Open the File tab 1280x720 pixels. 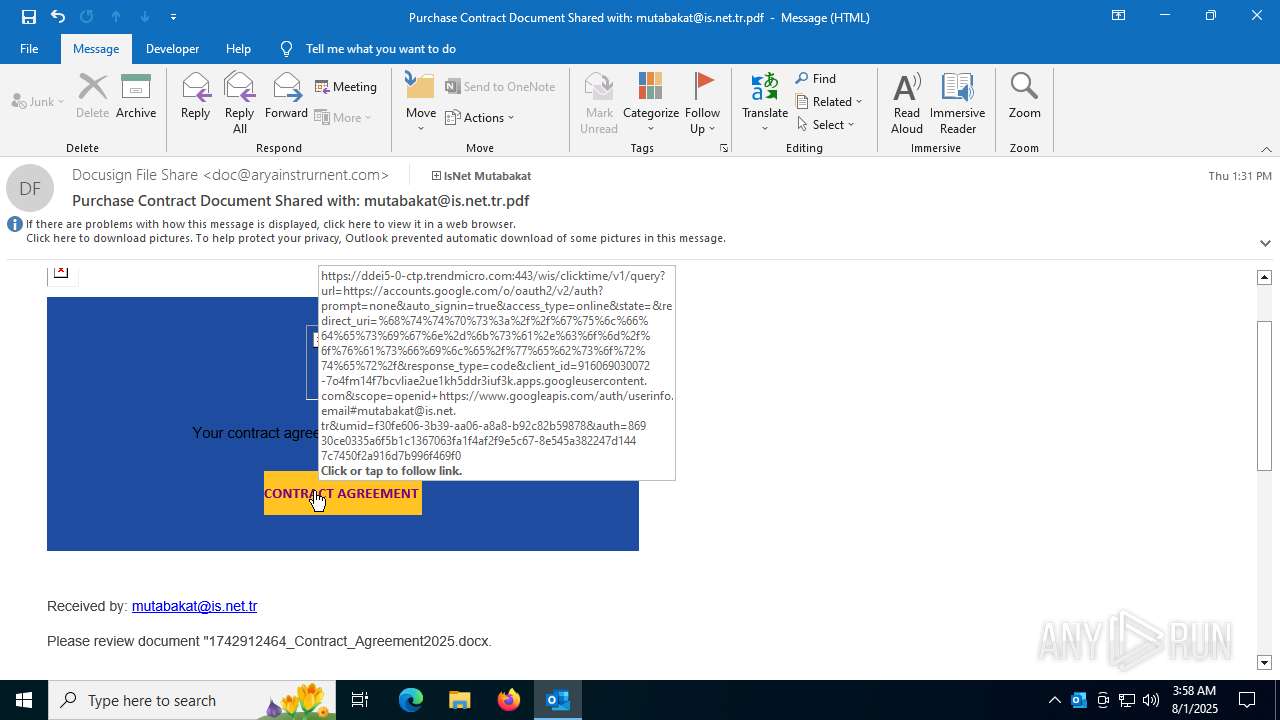pos(29,48)
